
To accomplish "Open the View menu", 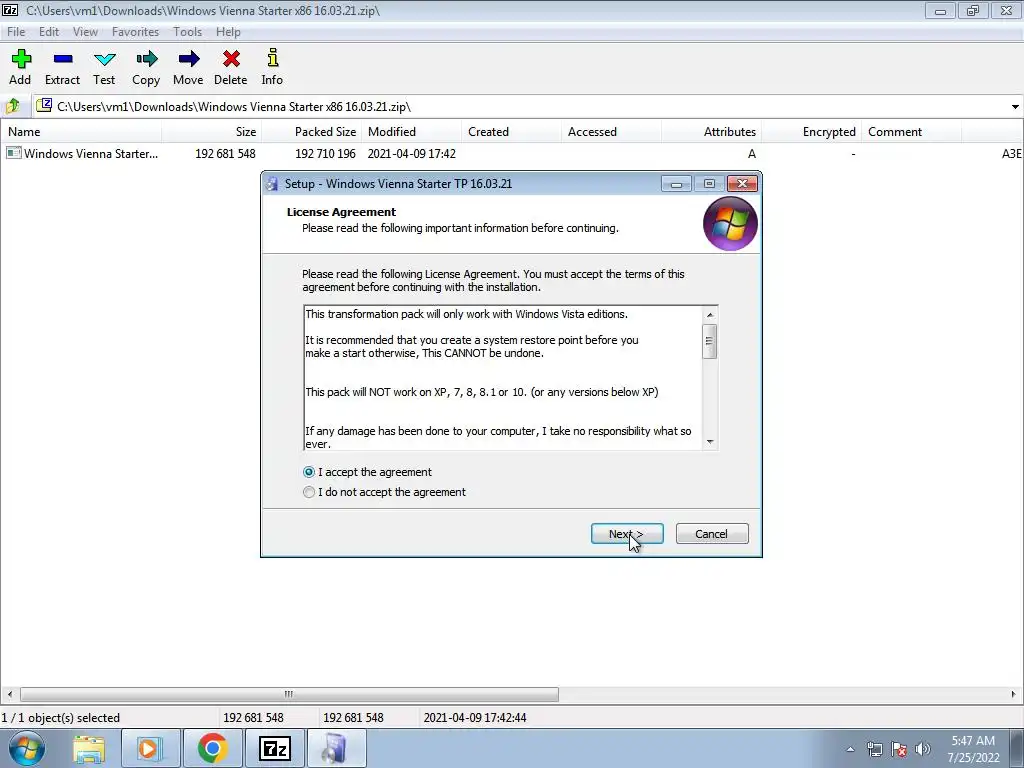I will click(85, 31).
